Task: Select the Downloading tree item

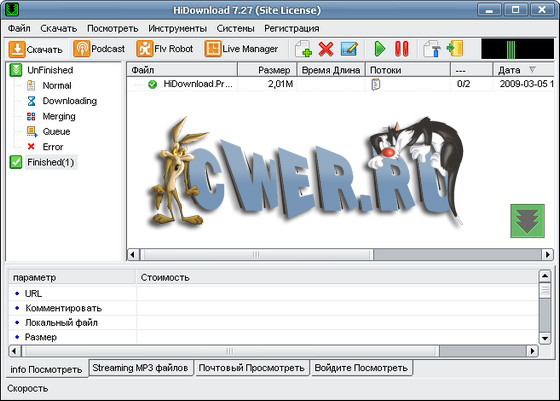Action: point(70,101)
